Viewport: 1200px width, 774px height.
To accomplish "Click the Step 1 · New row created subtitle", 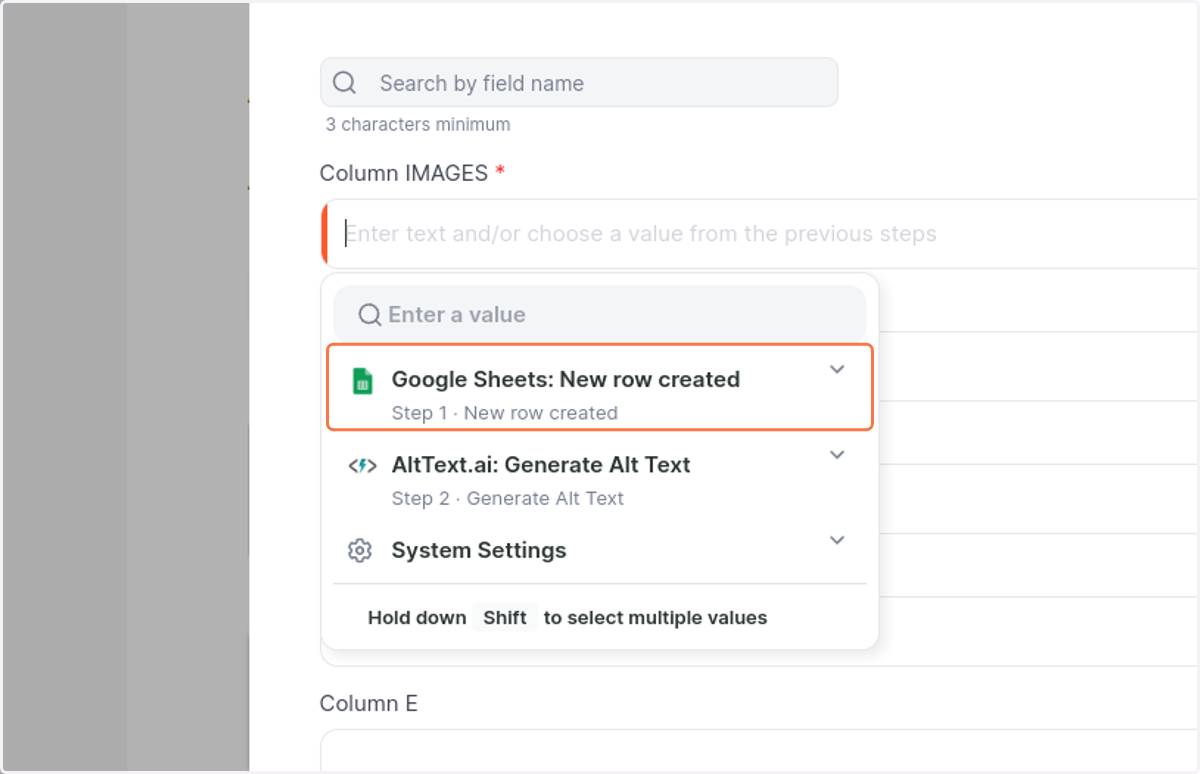I will tap(505, 413).
